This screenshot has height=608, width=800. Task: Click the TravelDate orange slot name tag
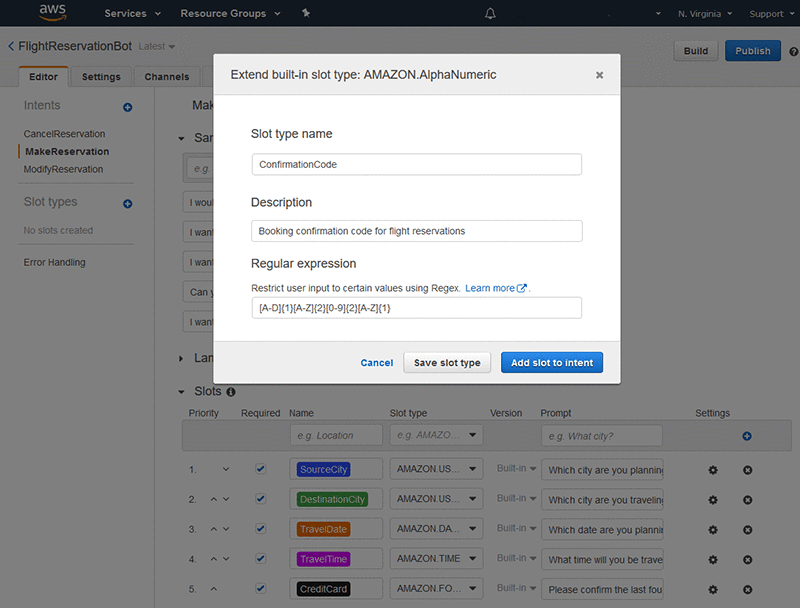tap(323, 529)
